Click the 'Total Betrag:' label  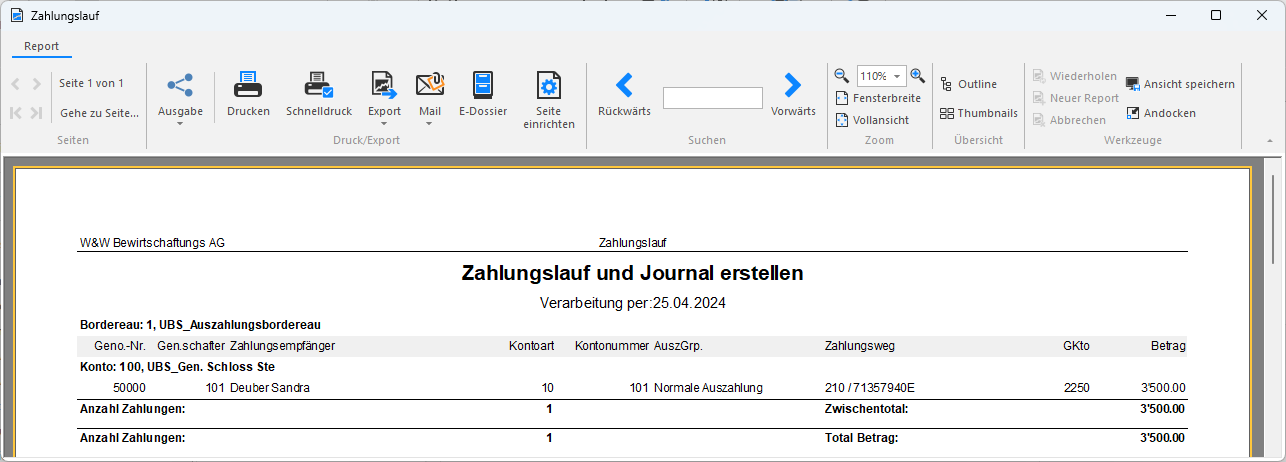coord(861,438)
